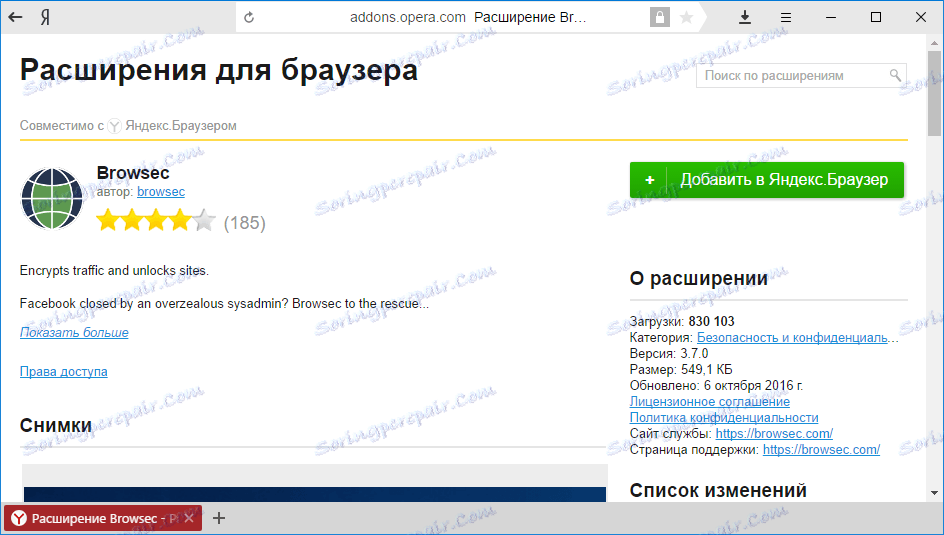Click the (185) reviews count
The image size is (944, 535).
244,223
